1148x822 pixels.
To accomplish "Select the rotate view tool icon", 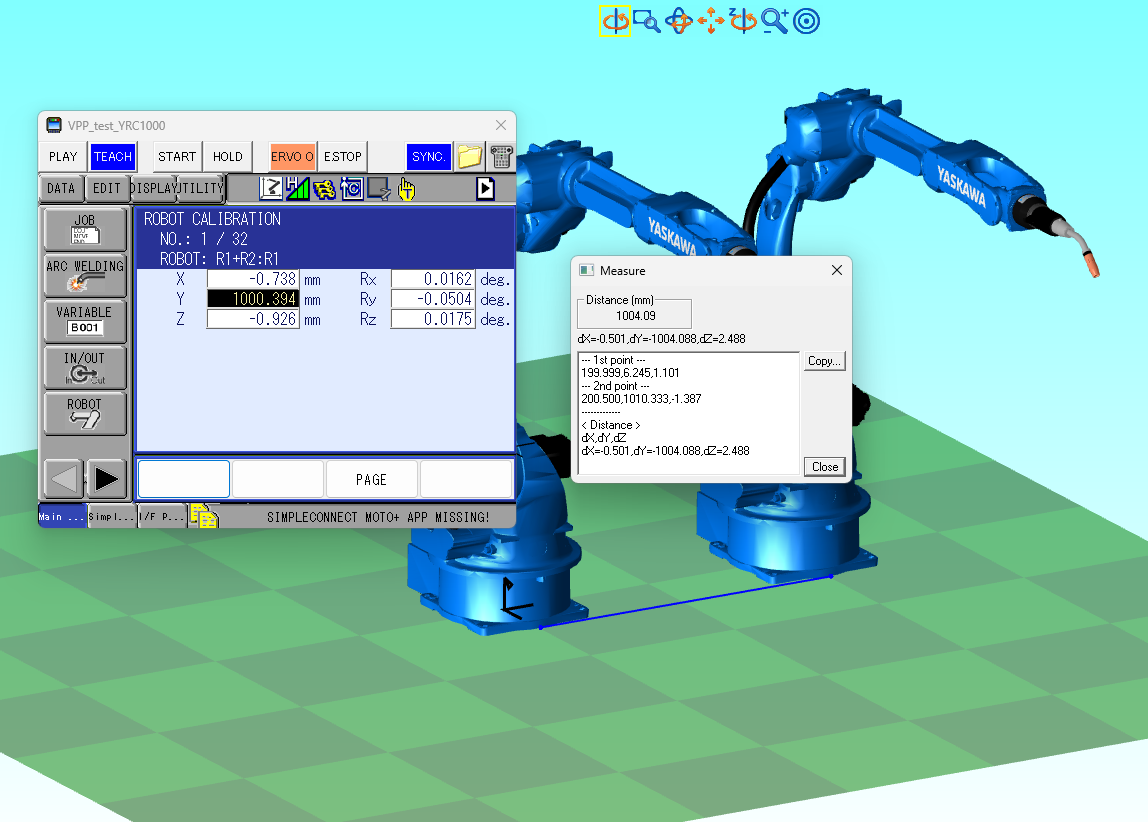I will coord(615,20).
